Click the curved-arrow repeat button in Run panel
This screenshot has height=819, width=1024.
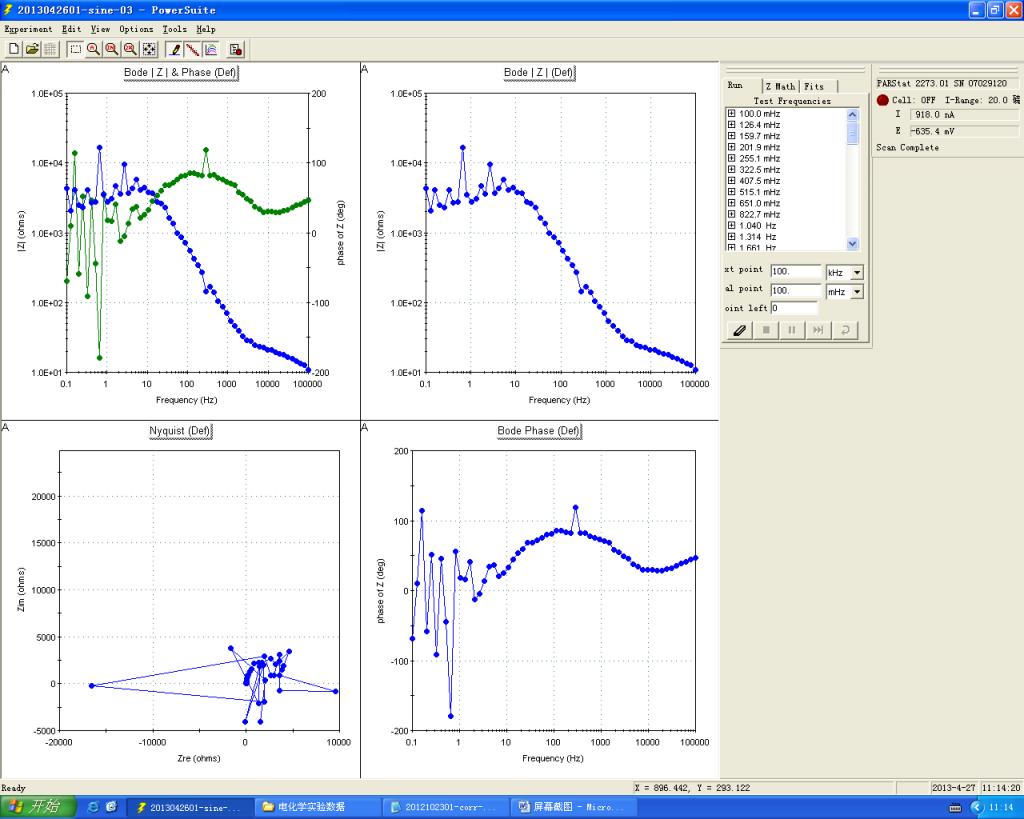click(x=845, y=330)
